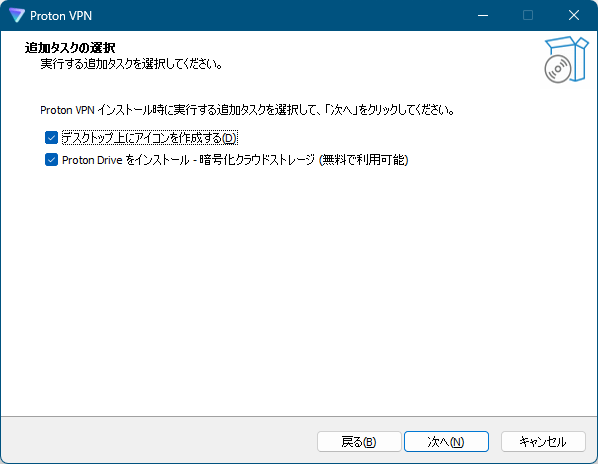Go back with the 戻る(B) button
This screenshot has width=598, height=464.
coord(359,442)
